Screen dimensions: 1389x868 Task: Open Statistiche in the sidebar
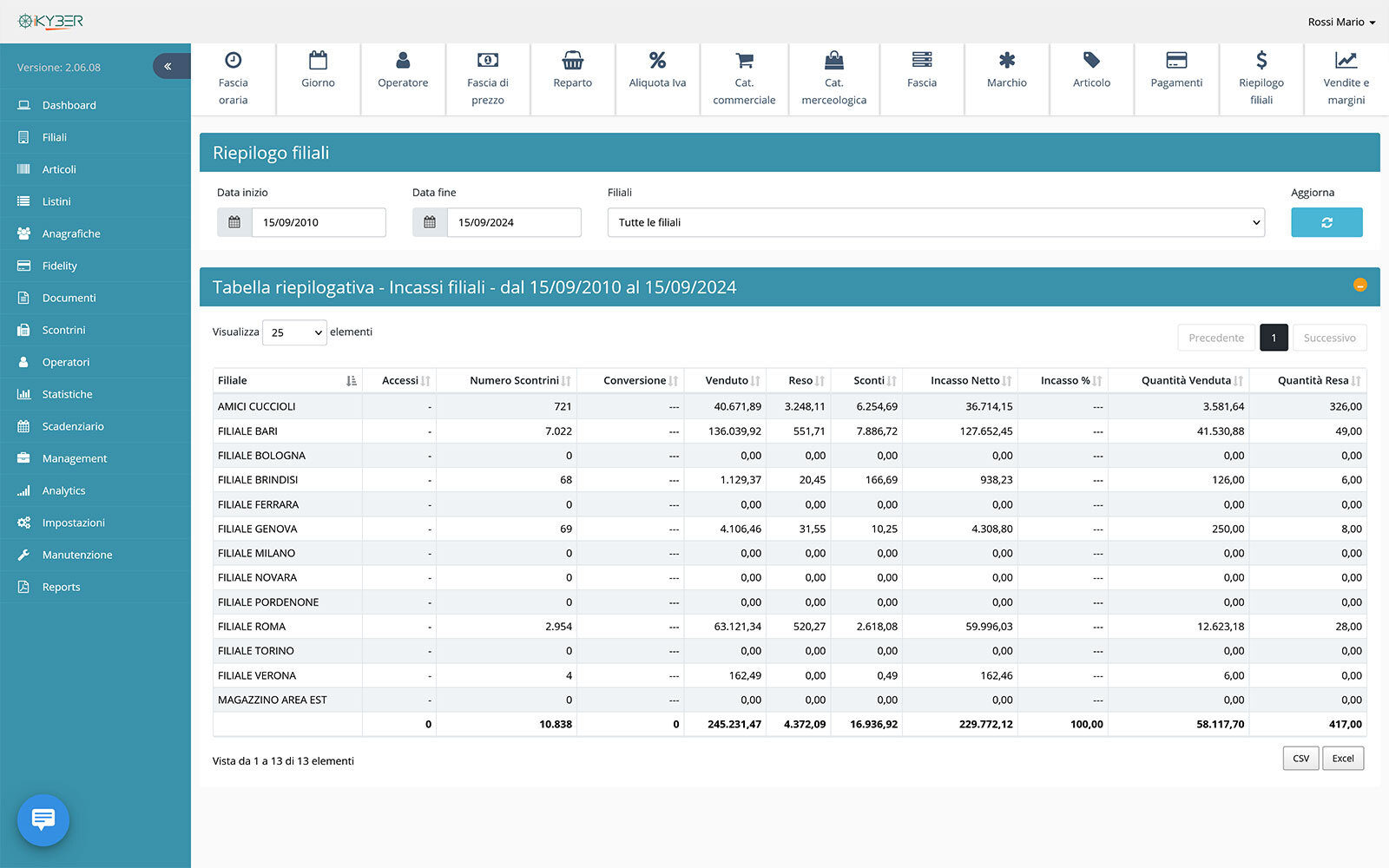(x=95, y=394)
